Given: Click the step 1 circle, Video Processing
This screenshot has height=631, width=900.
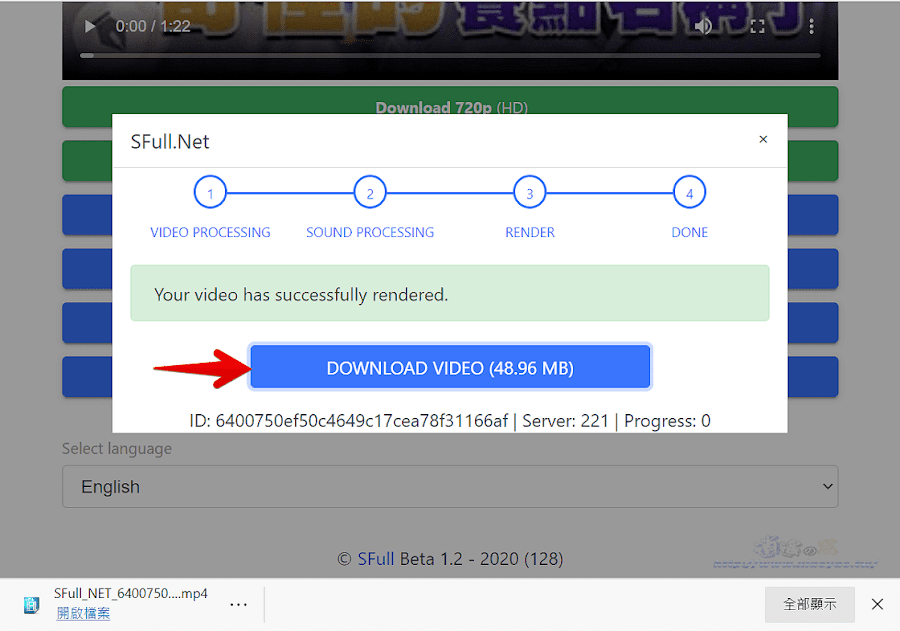Looking at the screenshot, I should (x=210, y=192).
